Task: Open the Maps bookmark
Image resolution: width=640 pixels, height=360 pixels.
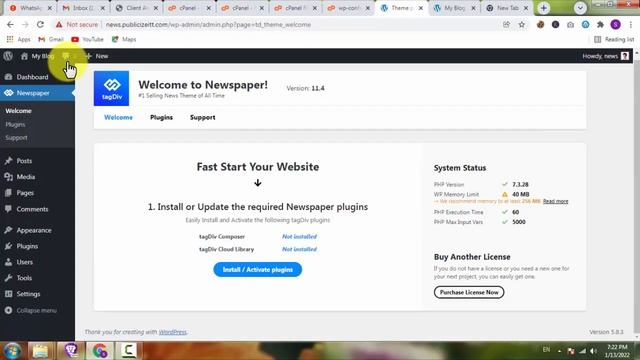Action: pyautogui.click(x=124, y=39)
